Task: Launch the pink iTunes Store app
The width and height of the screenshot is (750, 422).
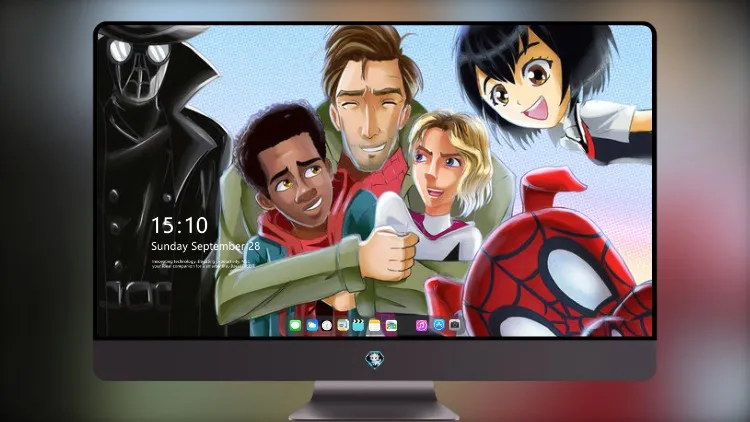Action: click(421, 325)
